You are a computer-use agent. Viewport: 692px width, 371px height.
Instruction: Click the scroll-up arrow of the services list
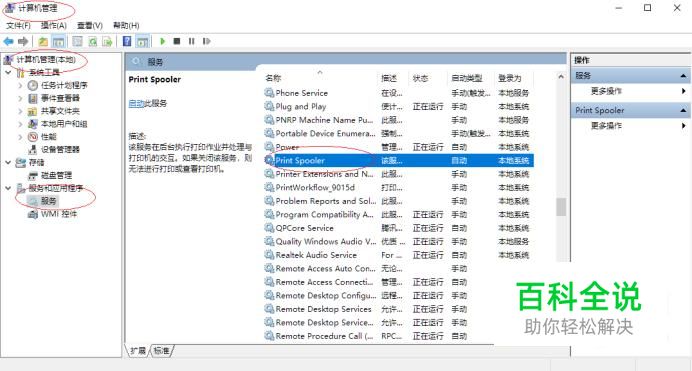pyautogui.click(x=561, y=77)
